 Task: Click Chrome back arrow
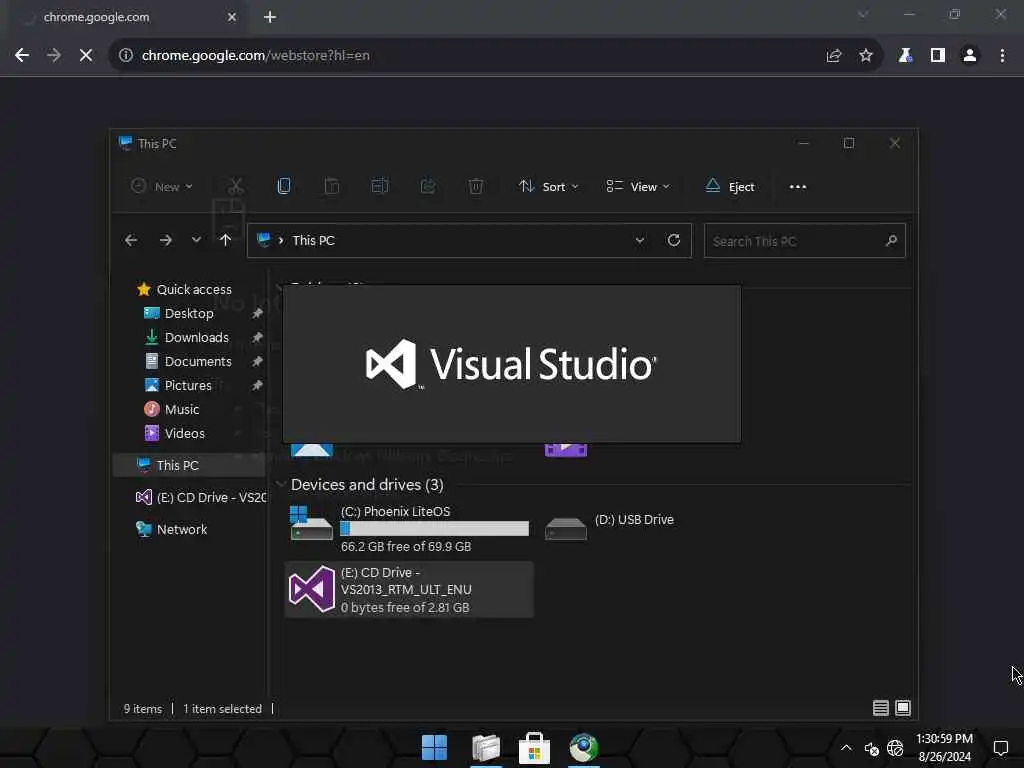pos(22,56)
